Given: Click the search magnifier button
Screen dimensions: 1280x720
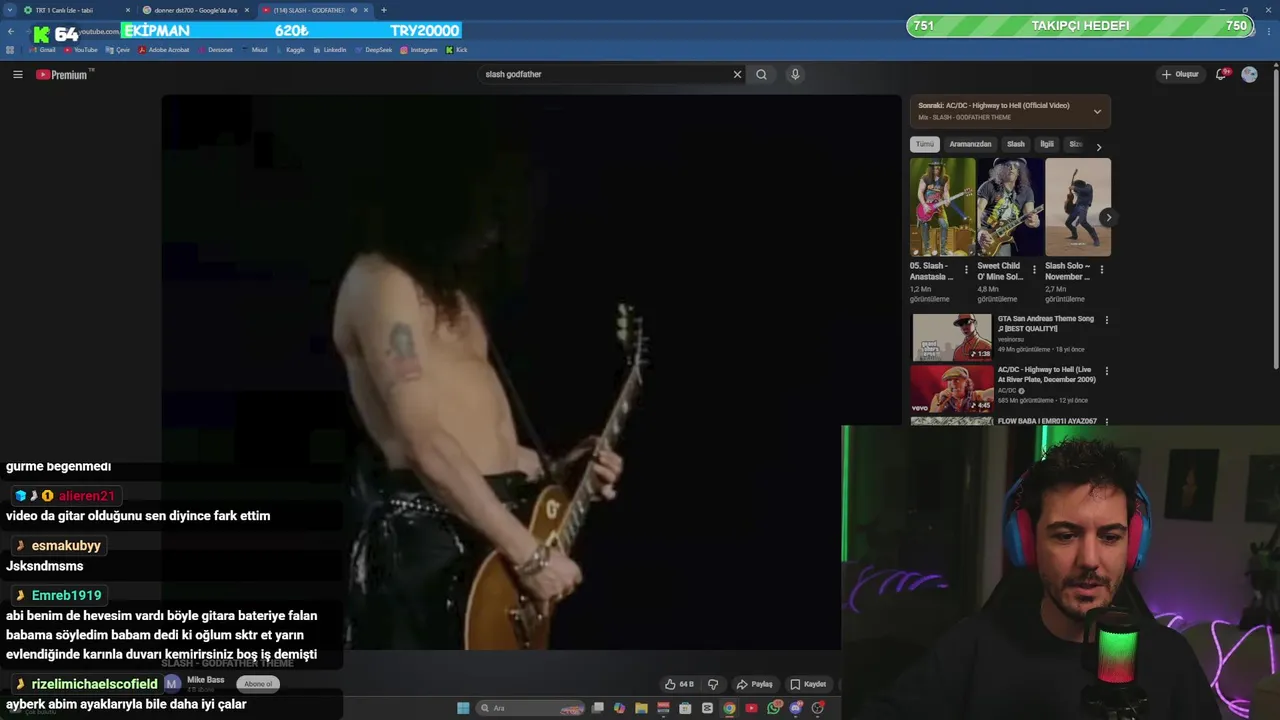Looking at the screenshot, I should tap(762, 74).
